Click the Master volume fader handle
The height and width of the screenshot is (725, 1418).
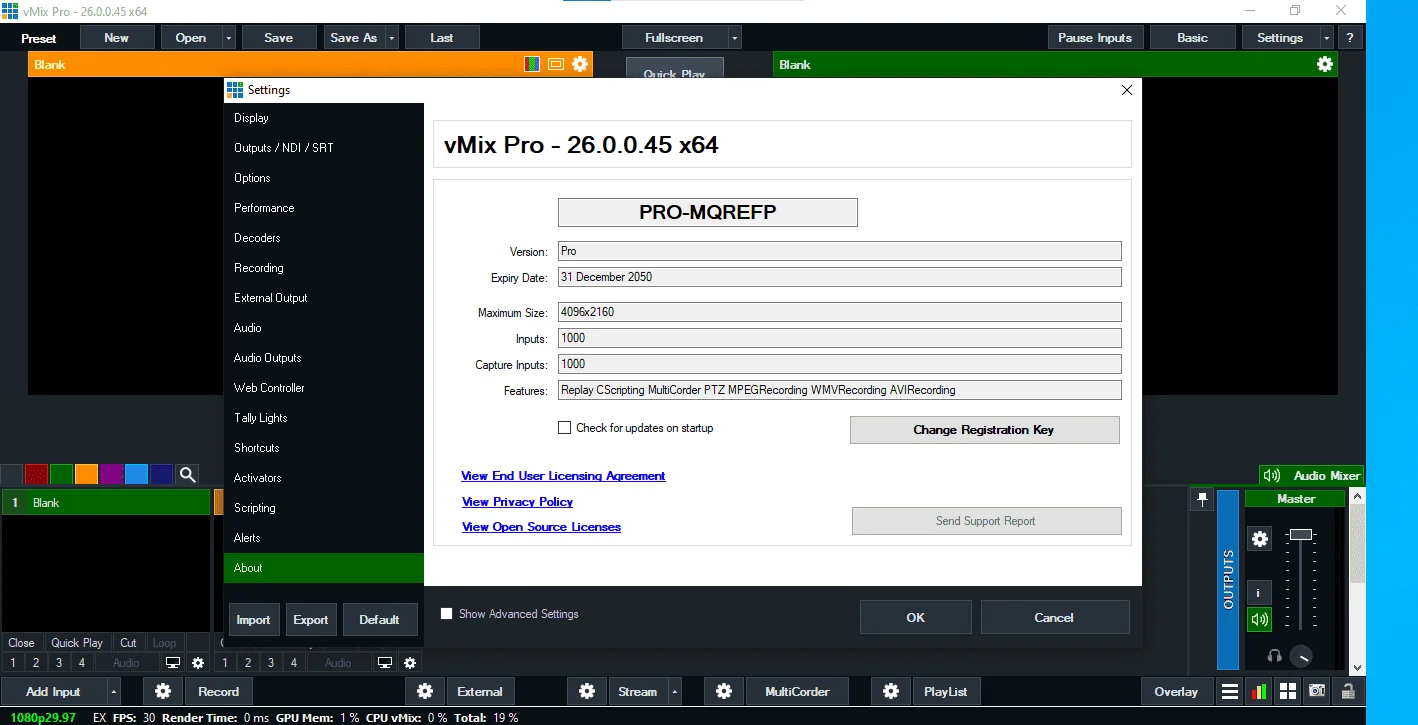click(x=1300, y=535)
